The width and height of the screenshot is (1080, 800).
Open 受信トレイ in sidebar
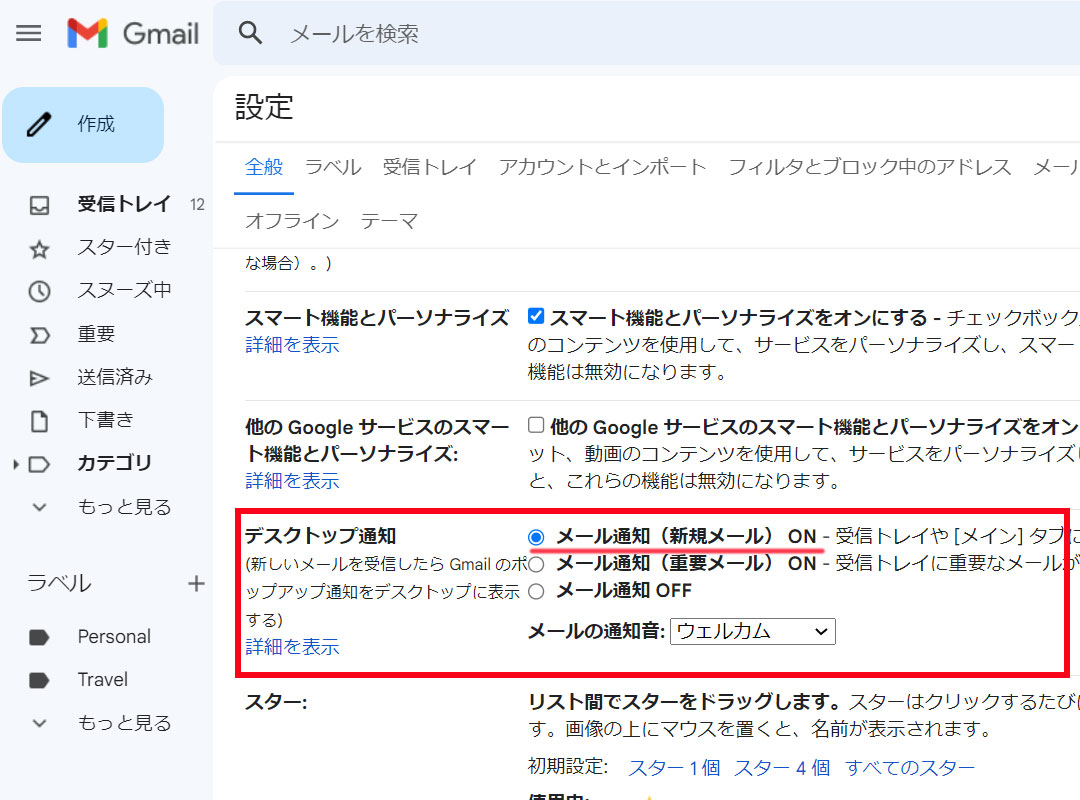(x=124, y=205)
